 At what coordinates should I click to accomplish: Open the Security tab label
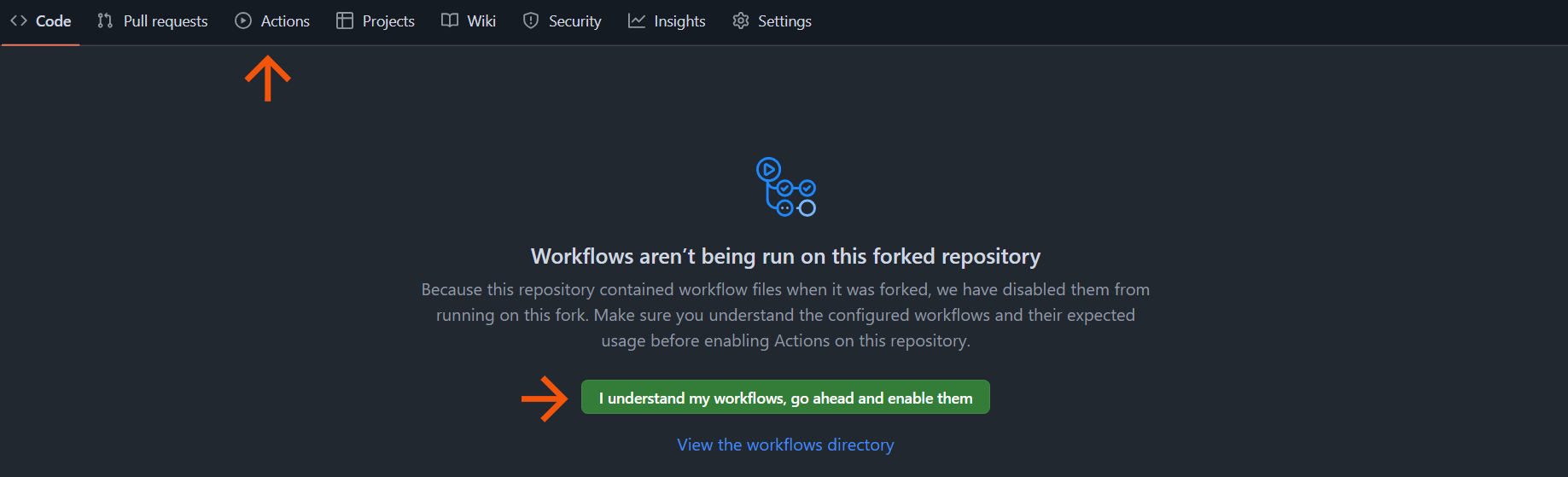click(574, 21)
